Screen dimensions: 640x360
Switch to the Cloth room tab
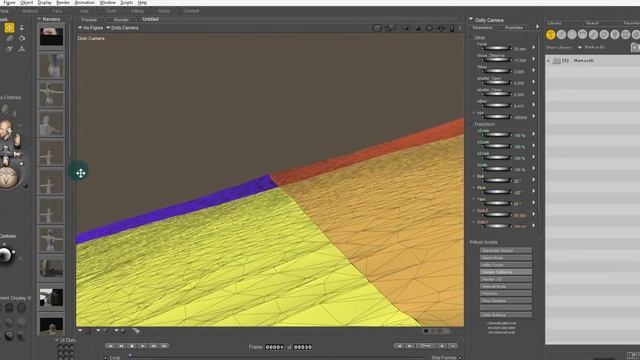point(111,11)
